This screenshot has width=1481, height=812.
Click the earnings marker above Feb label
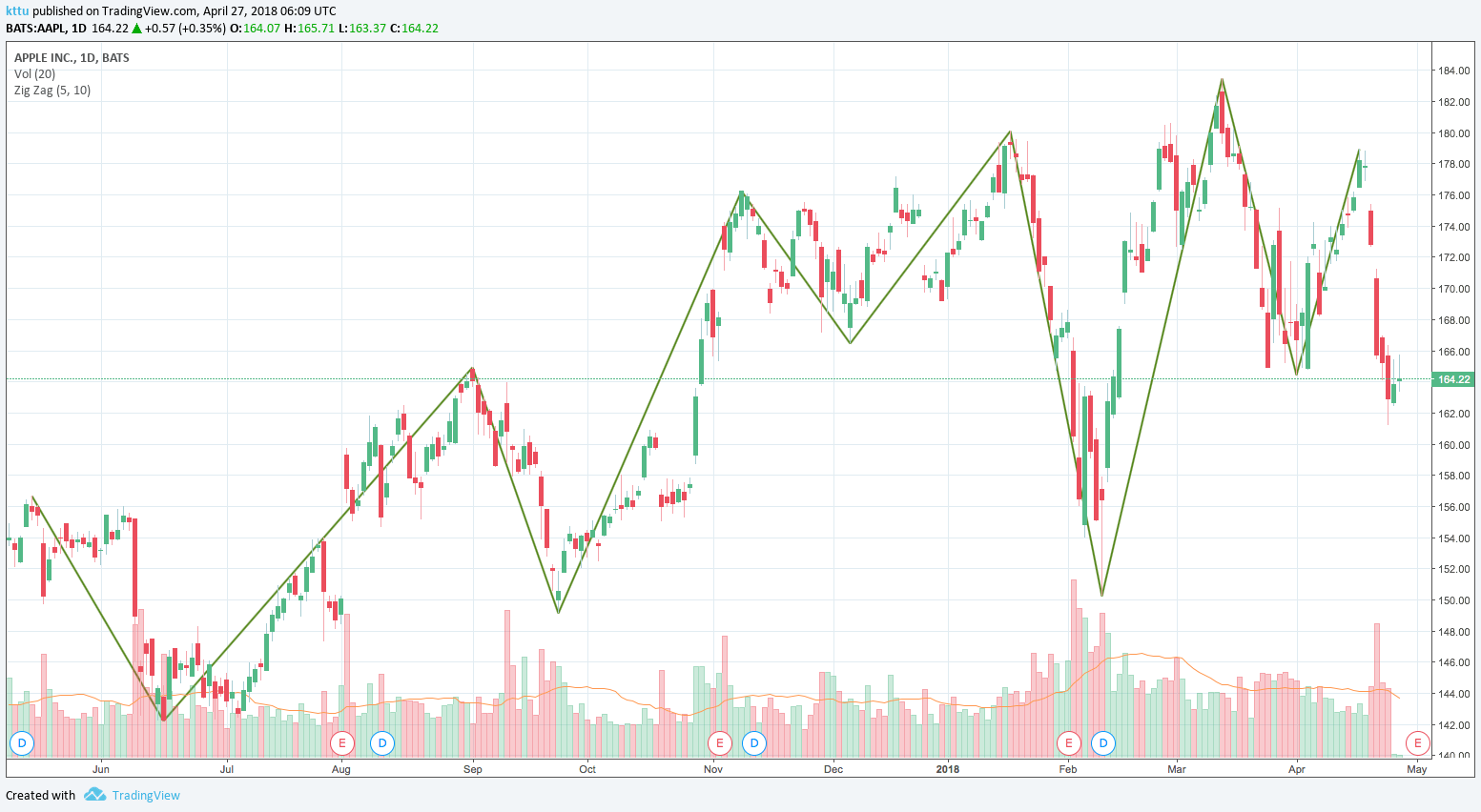(x=1068, y=743)
